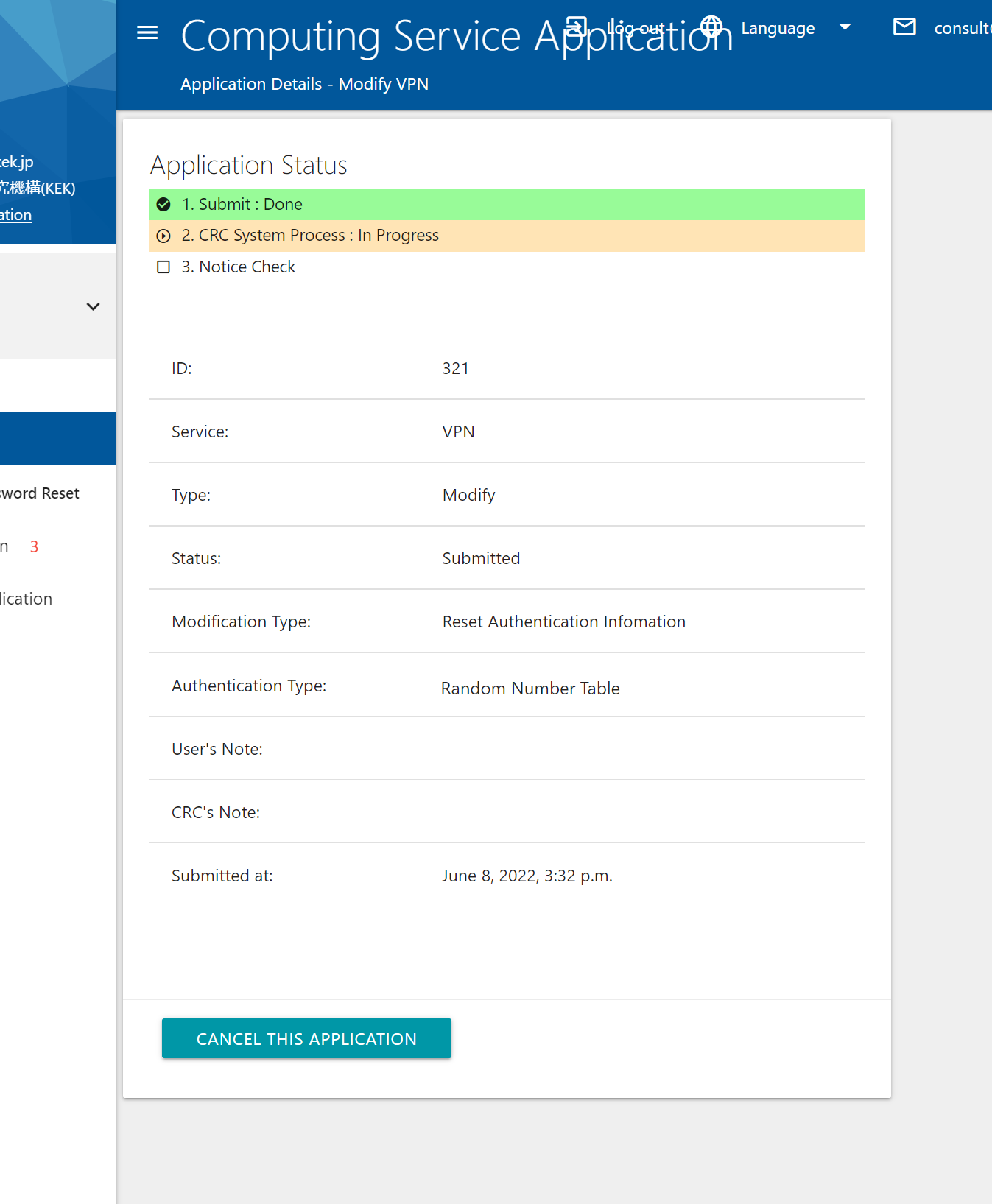This screenshot has height=1204, width=992.
Task: Click the consult contact link
Action: (961, 28)
